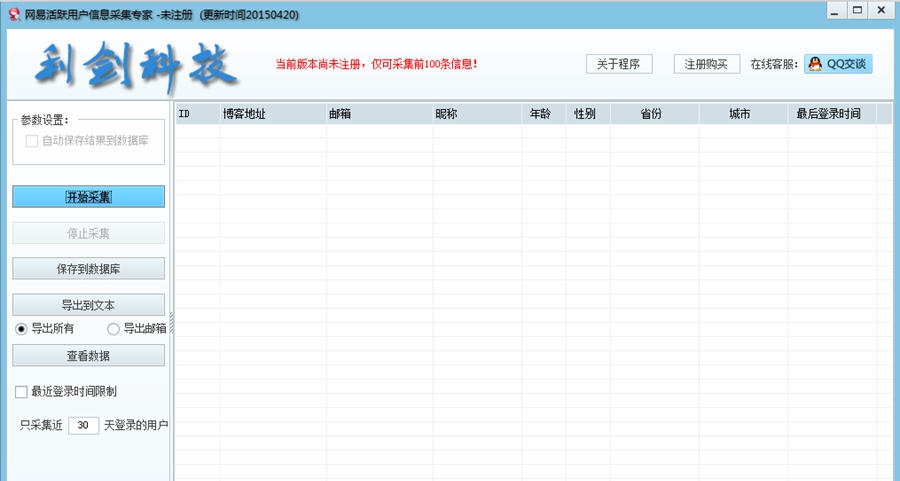Click the 省份 column header

tap(655, 114)
